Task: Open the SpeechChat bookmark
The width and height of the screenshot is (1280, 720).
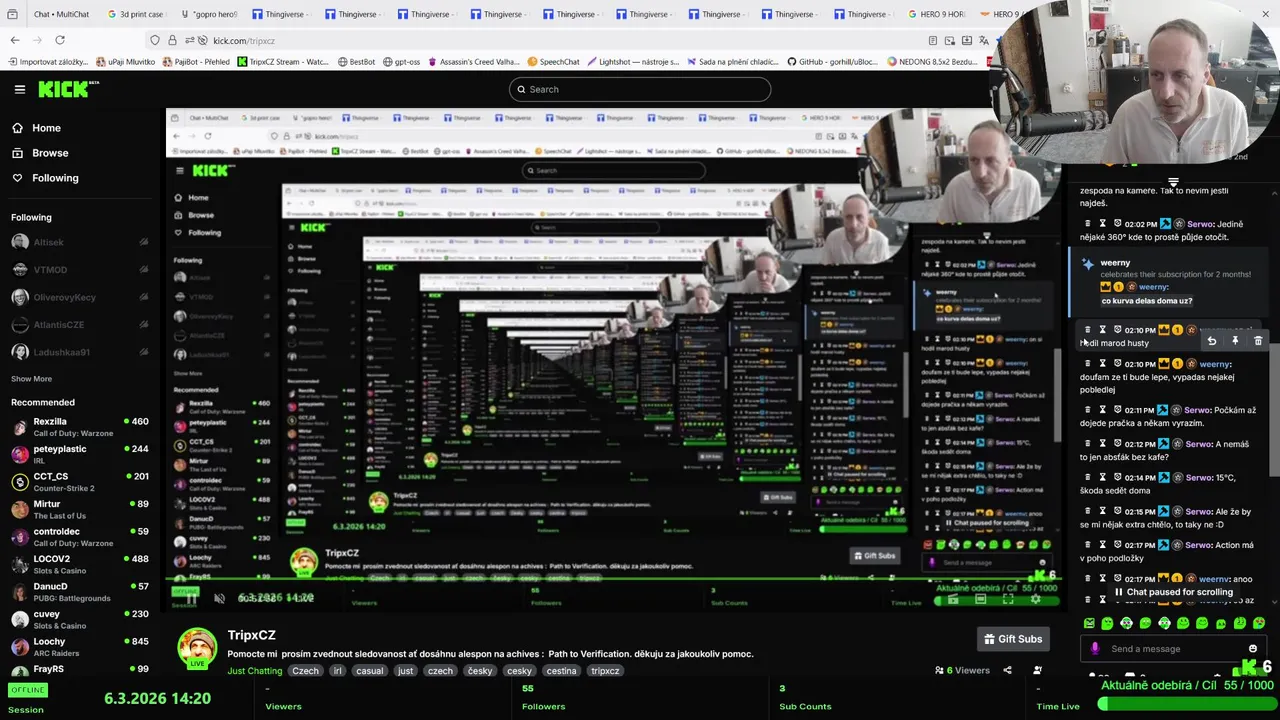Action: pos(553,62)
